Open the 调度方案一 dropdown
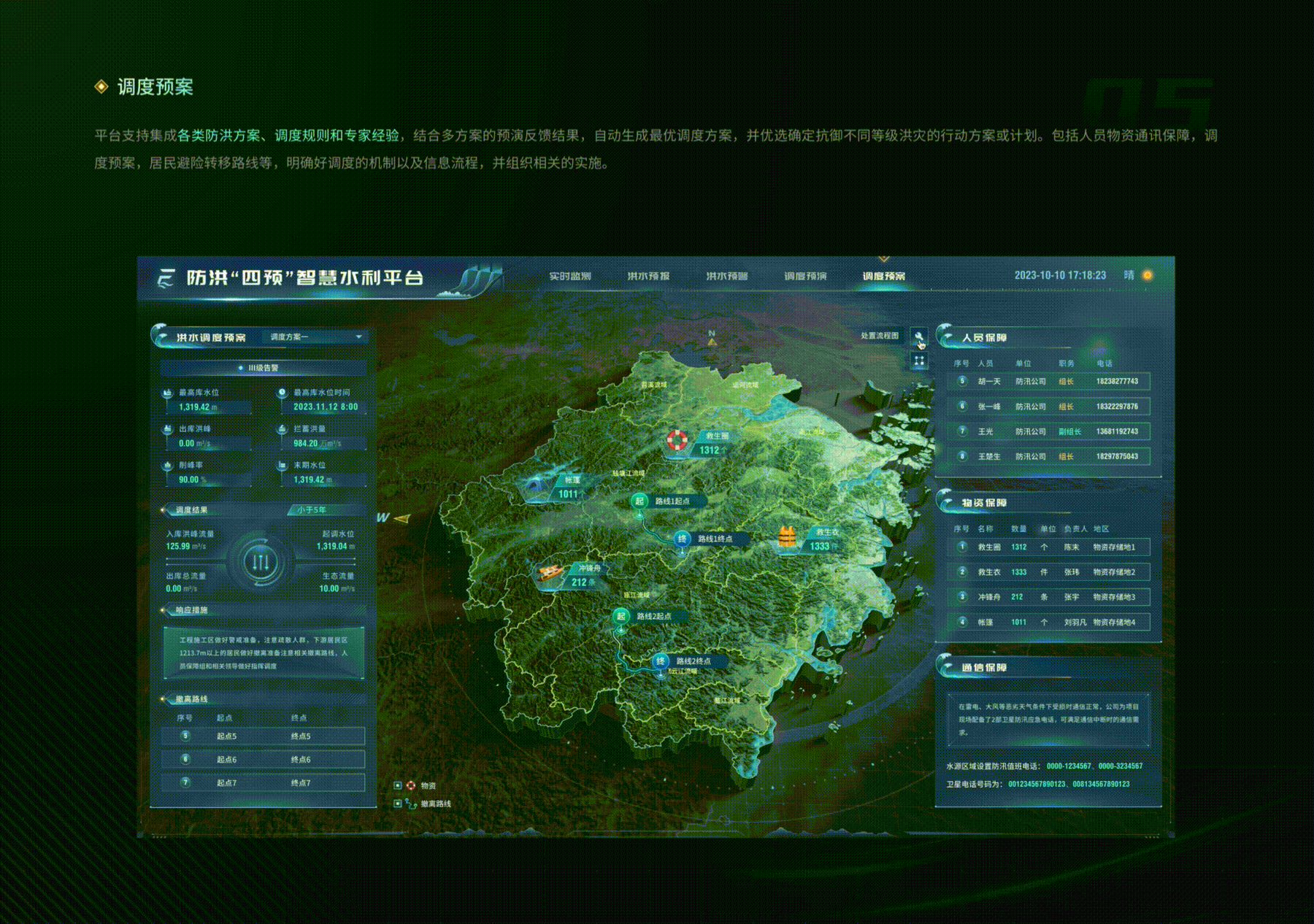Image resolution: width=1314 pixels, height=924 pixels. (315, 337)
